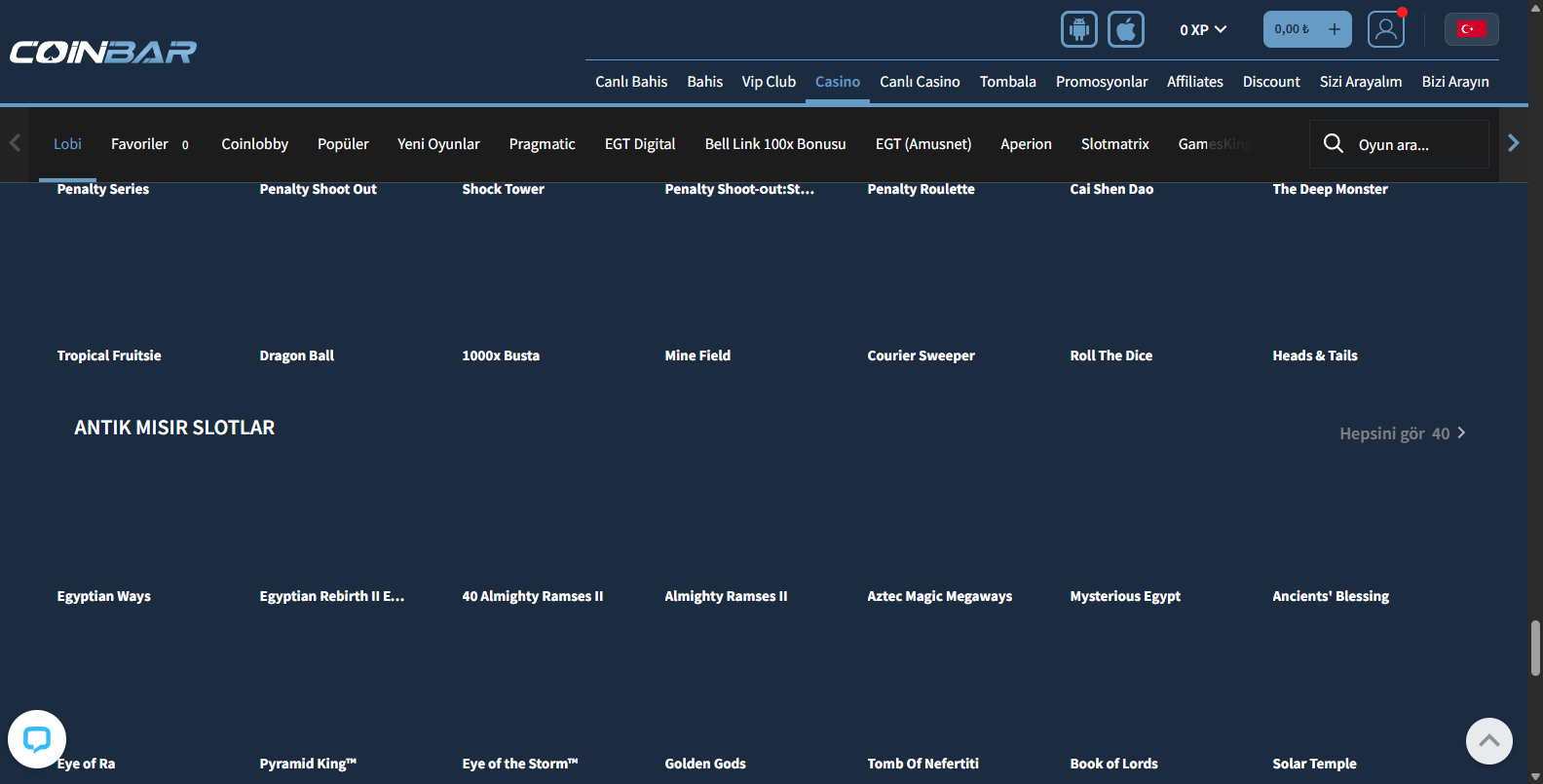
Task: Select the Favoriler tab
Action: tap(139, 144)
